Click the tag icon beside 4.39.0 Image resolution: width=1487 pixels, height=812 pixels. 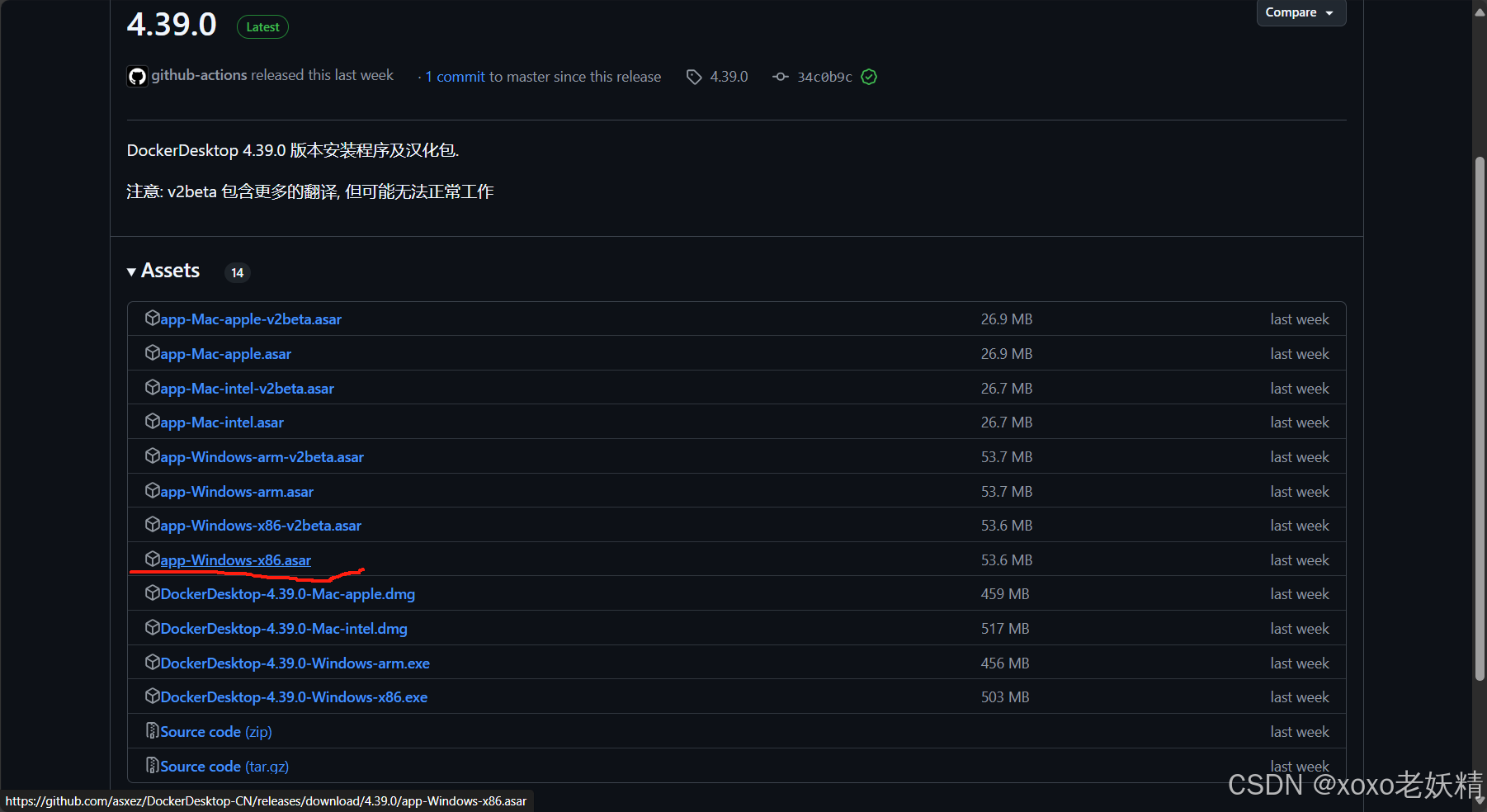694,77
